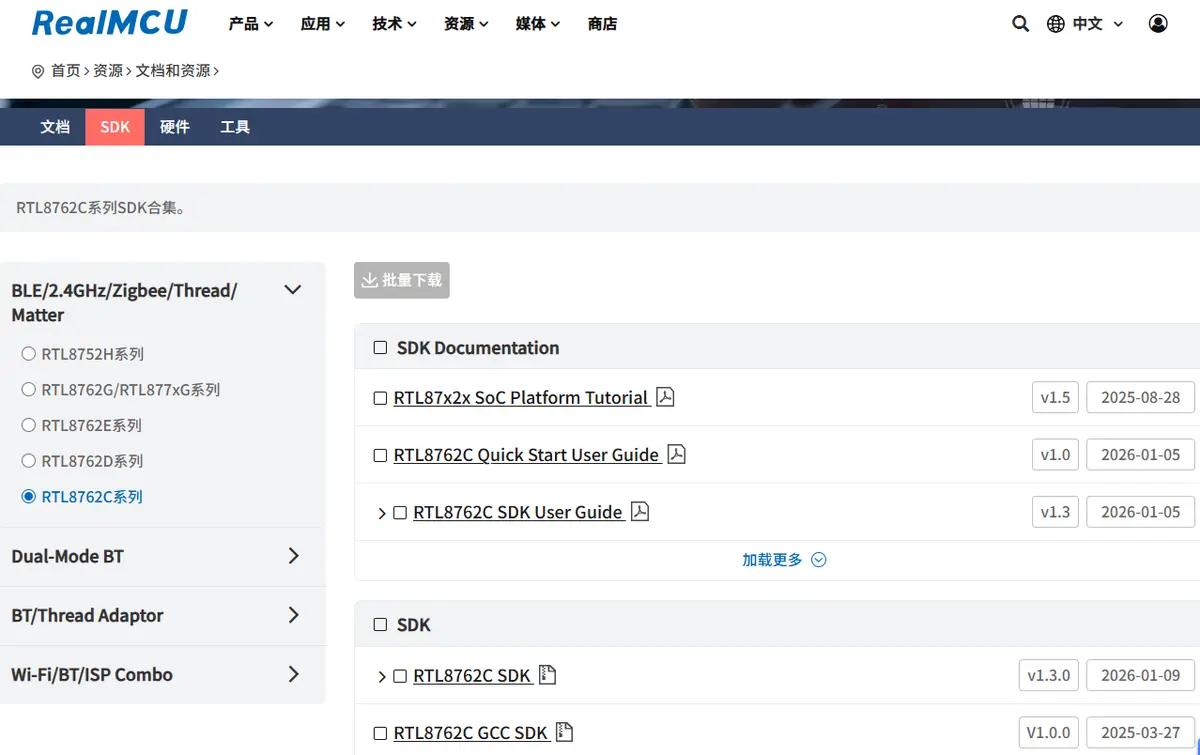Switch to the SDK tab

pyautogui.click(x=115, y=127)
